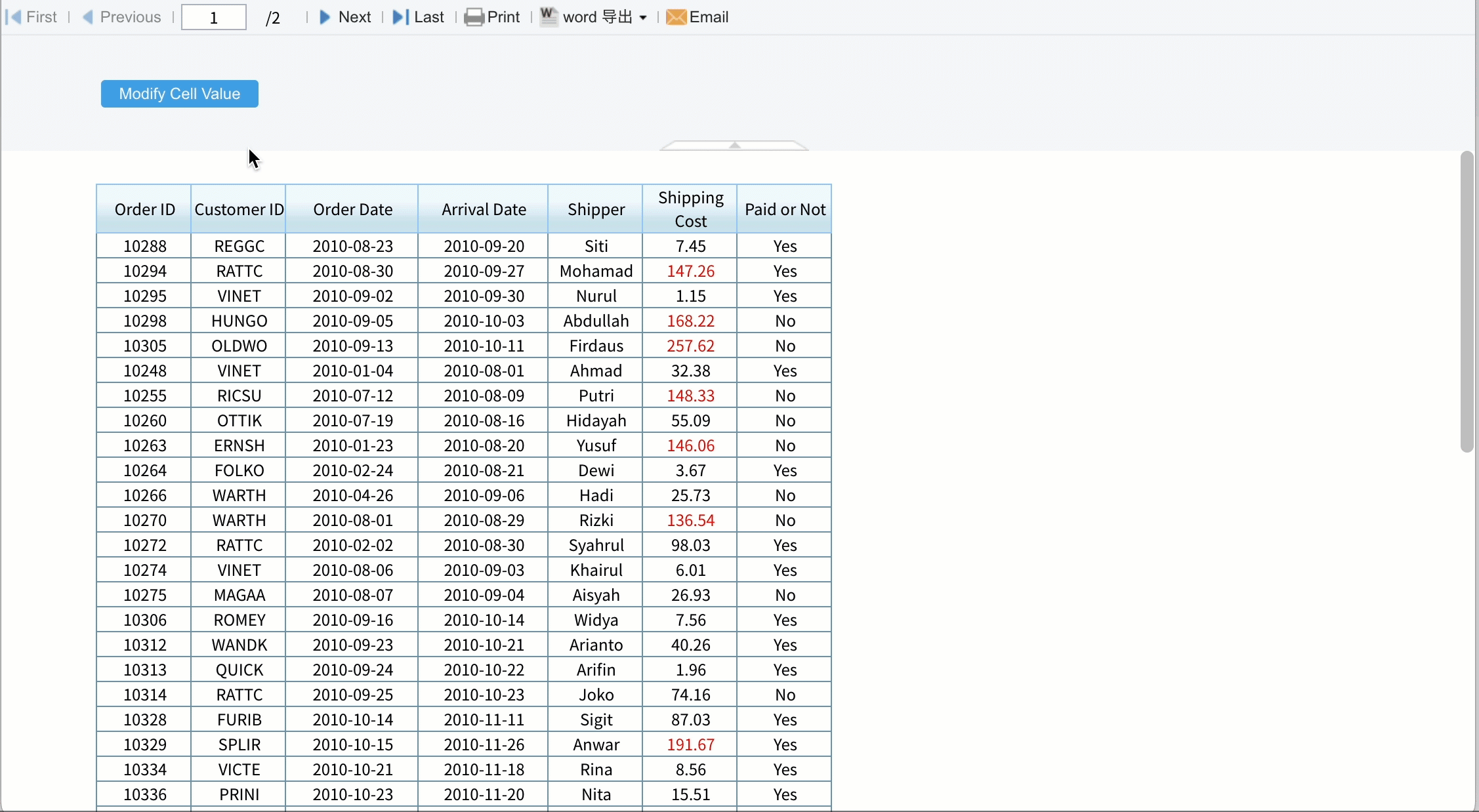Export the report to Word
The image size is (1479, 812).
[591, 17]
